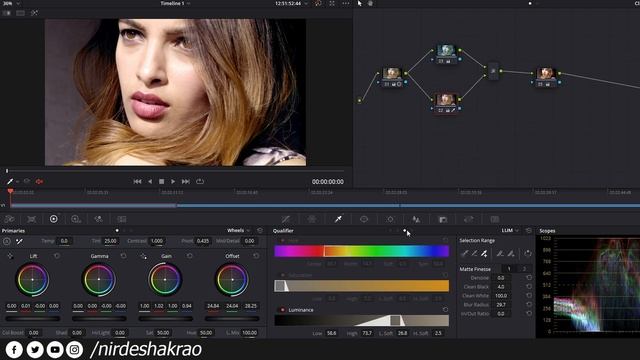Viewport: 640px width, 360px height.
Task: Toggle split screen view in viewer
Action: [x=20, y=13]
